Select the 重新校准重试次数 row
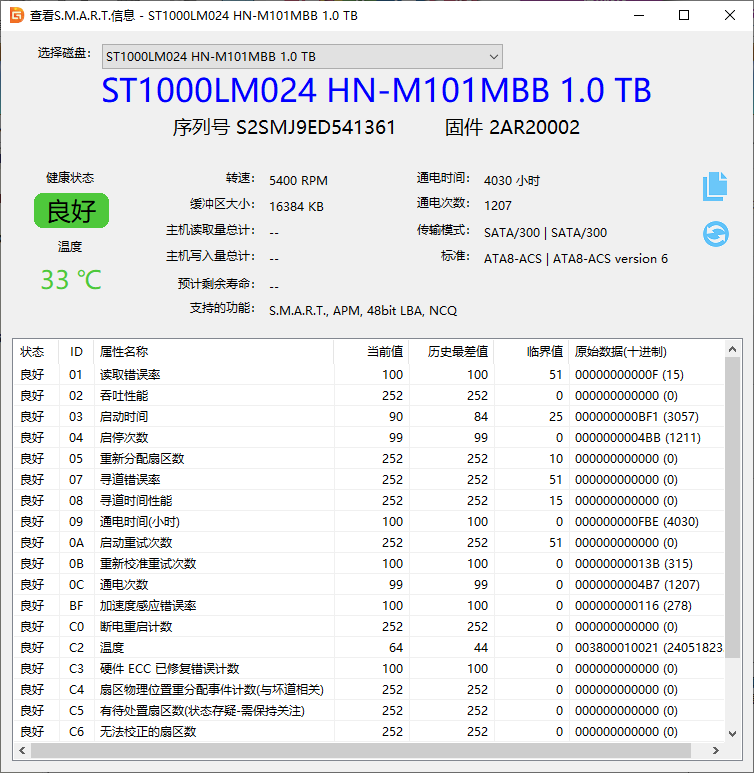Screen dimensions: 754x773 (x=369, y=563)
